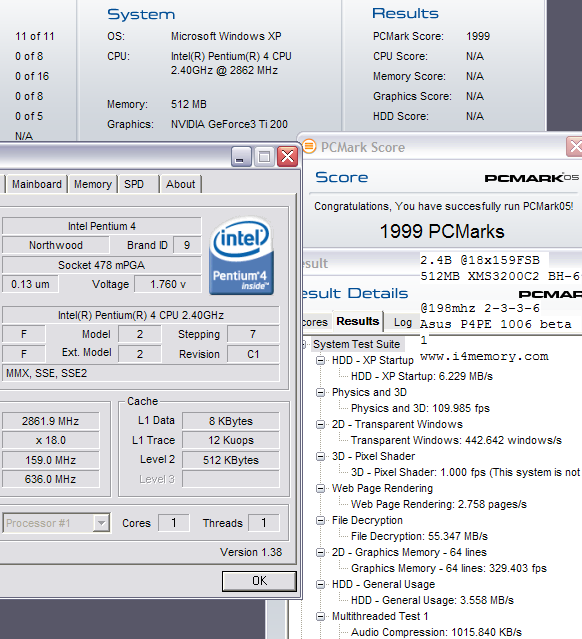Click the bus speed field 159.0 MHz

[x=51, y=460]
